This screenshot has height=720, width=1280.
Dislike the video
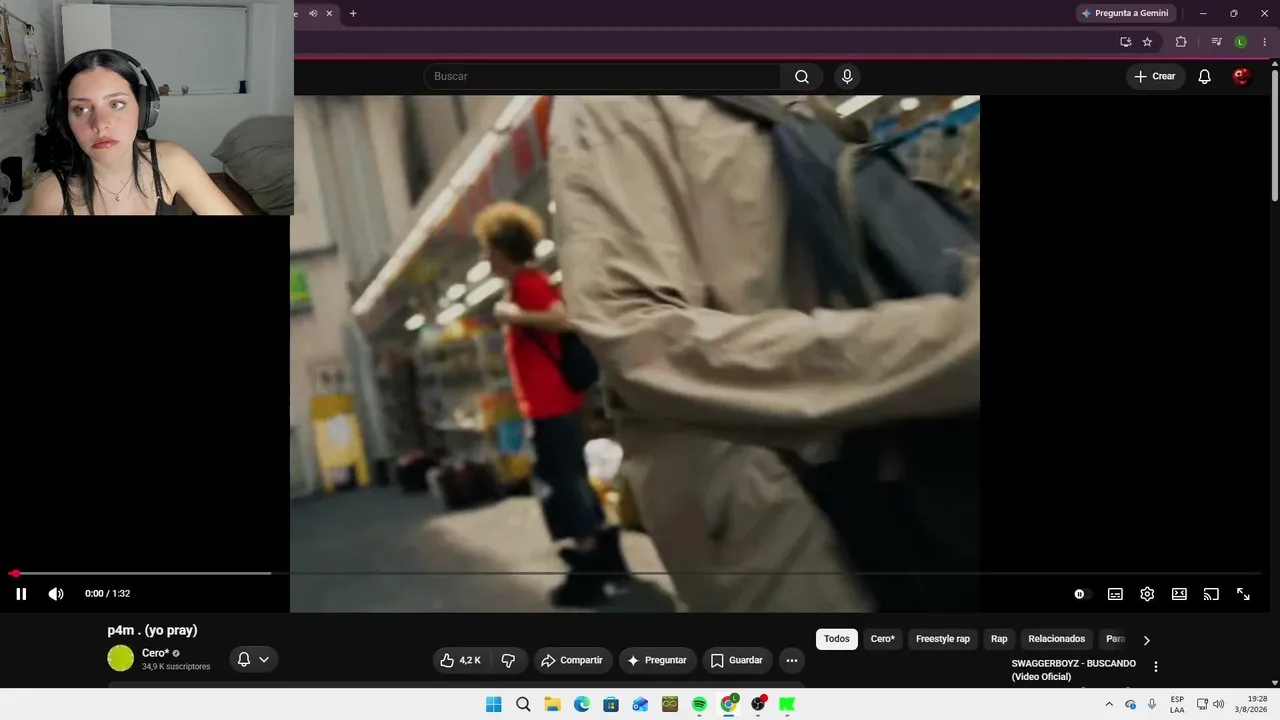[x=508, y=660]
